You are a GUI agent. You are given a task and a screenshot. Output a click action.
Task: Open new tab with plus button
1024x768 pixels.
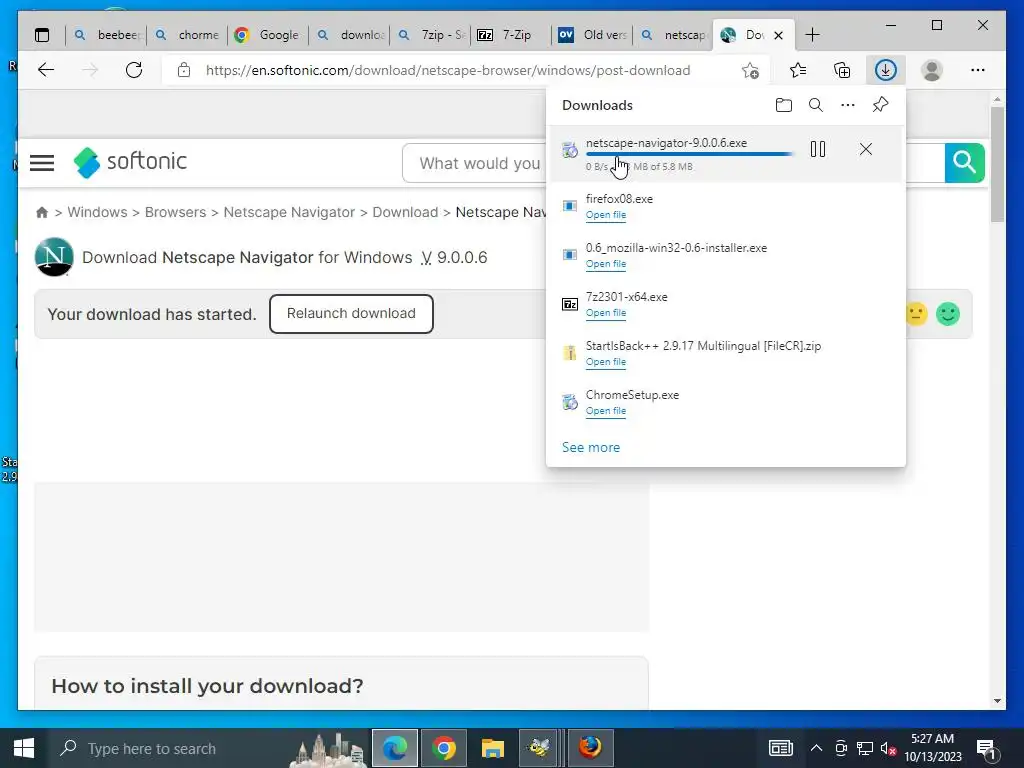coord(812,35)
